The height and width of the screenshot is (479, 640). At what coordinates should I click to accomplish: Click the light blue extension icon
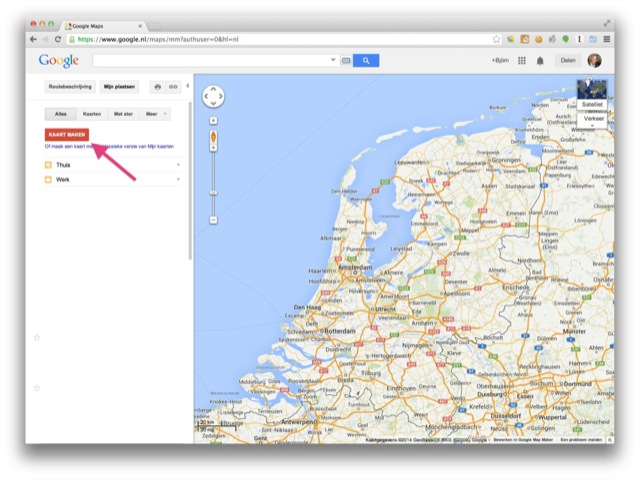593,39
